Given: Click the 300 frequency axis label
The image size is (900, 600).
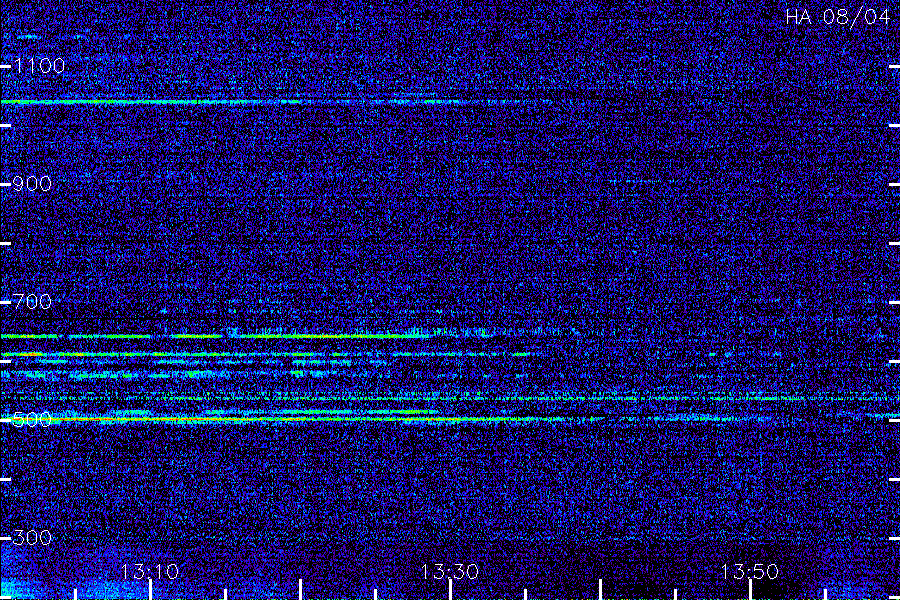Looking at the screenshot, I should click(x=32, y=538).
